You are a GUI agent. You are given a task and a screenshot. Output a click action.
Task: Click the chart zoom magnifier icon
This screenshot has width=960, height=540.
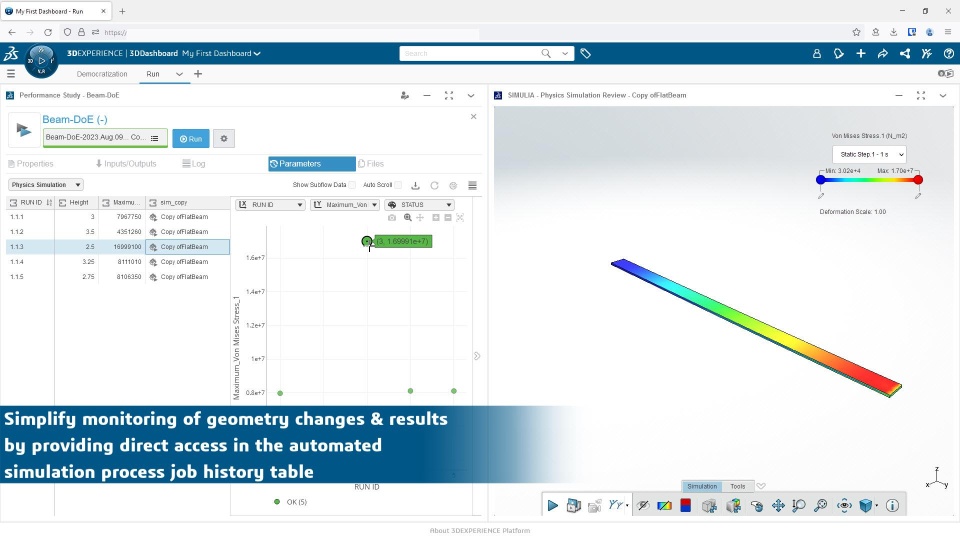tap(407, 217)
